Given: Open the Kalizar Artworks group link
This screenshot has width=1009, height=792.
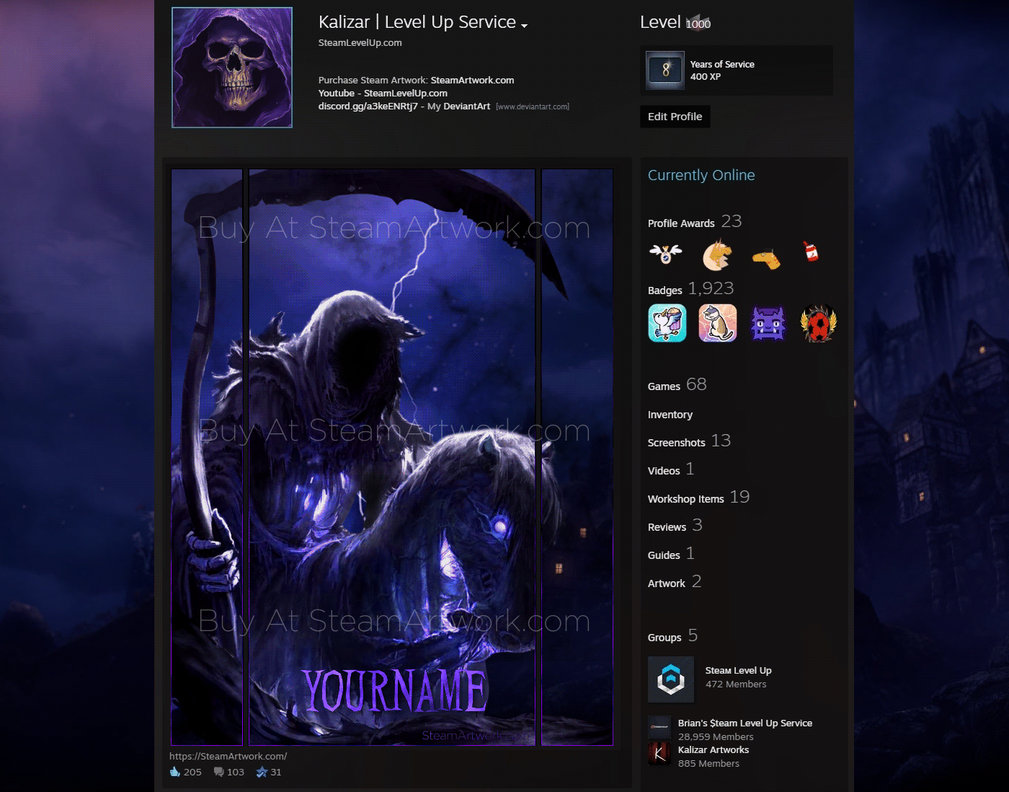Looking at the screenshot, I should (x=713, y=750).
